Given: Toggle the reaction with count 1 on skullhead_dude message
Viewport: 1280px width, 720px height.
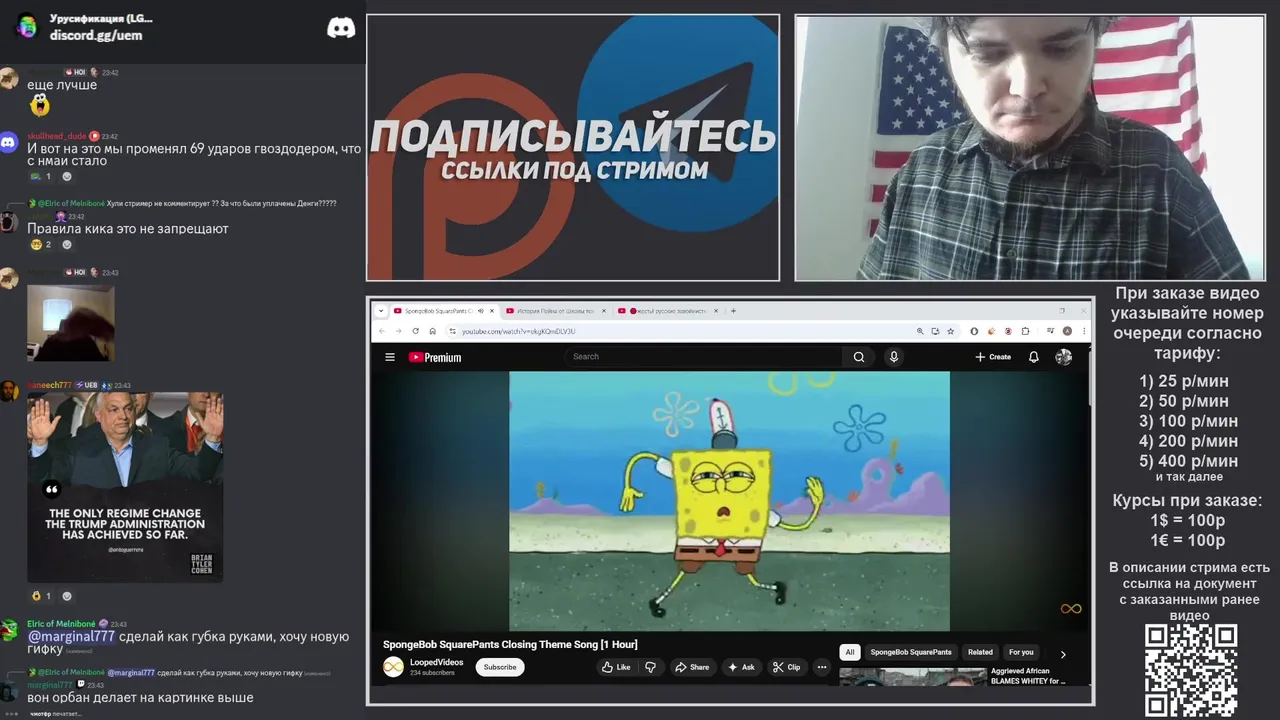Looking at the screenshot, I should pos(41,177).
